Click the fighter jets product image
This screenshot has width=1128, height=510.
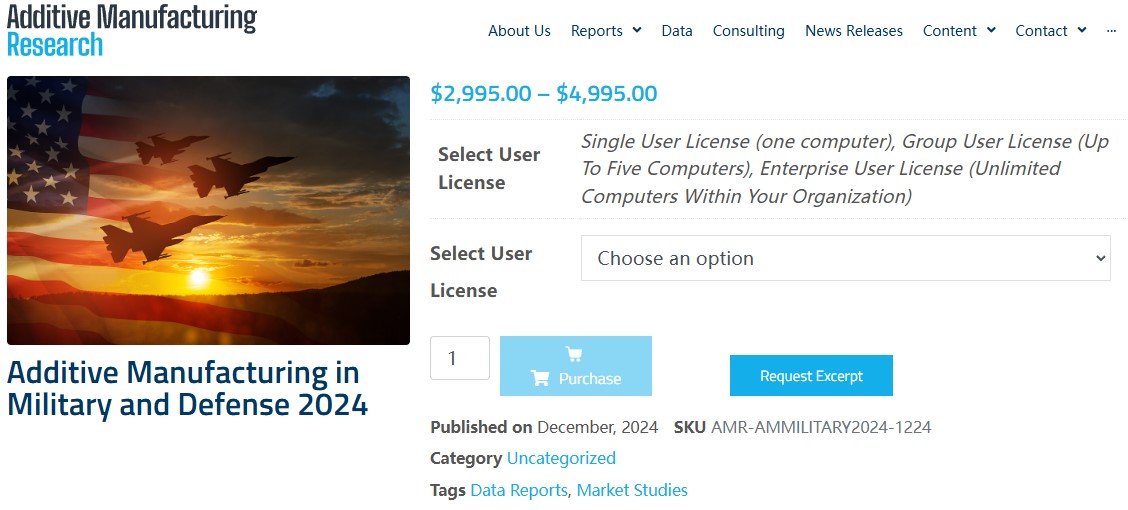click(x=208, y=210)
